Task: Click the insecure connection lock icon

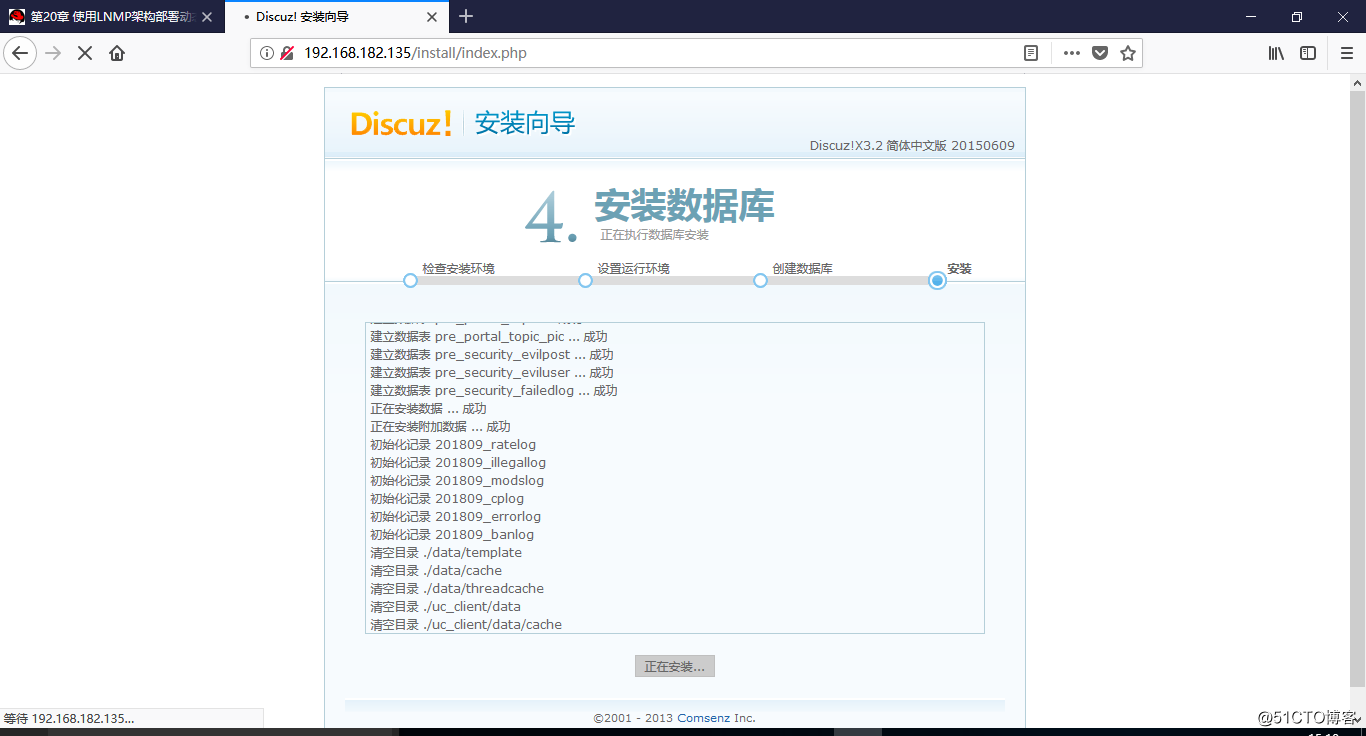Action: pos(287,53)
